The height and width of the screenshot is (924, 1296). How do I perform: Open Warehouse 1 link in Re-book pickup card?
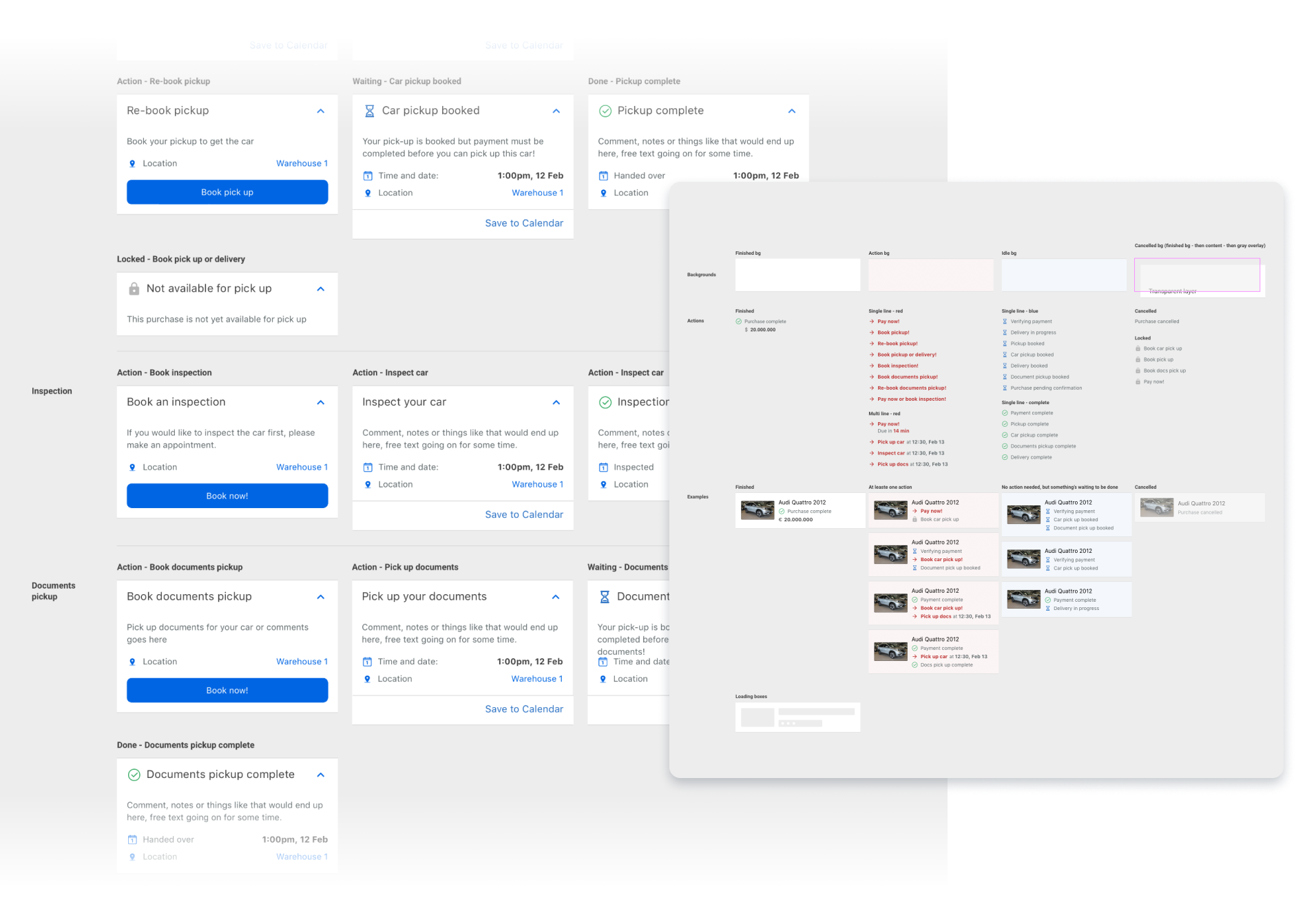pos(302,163)
